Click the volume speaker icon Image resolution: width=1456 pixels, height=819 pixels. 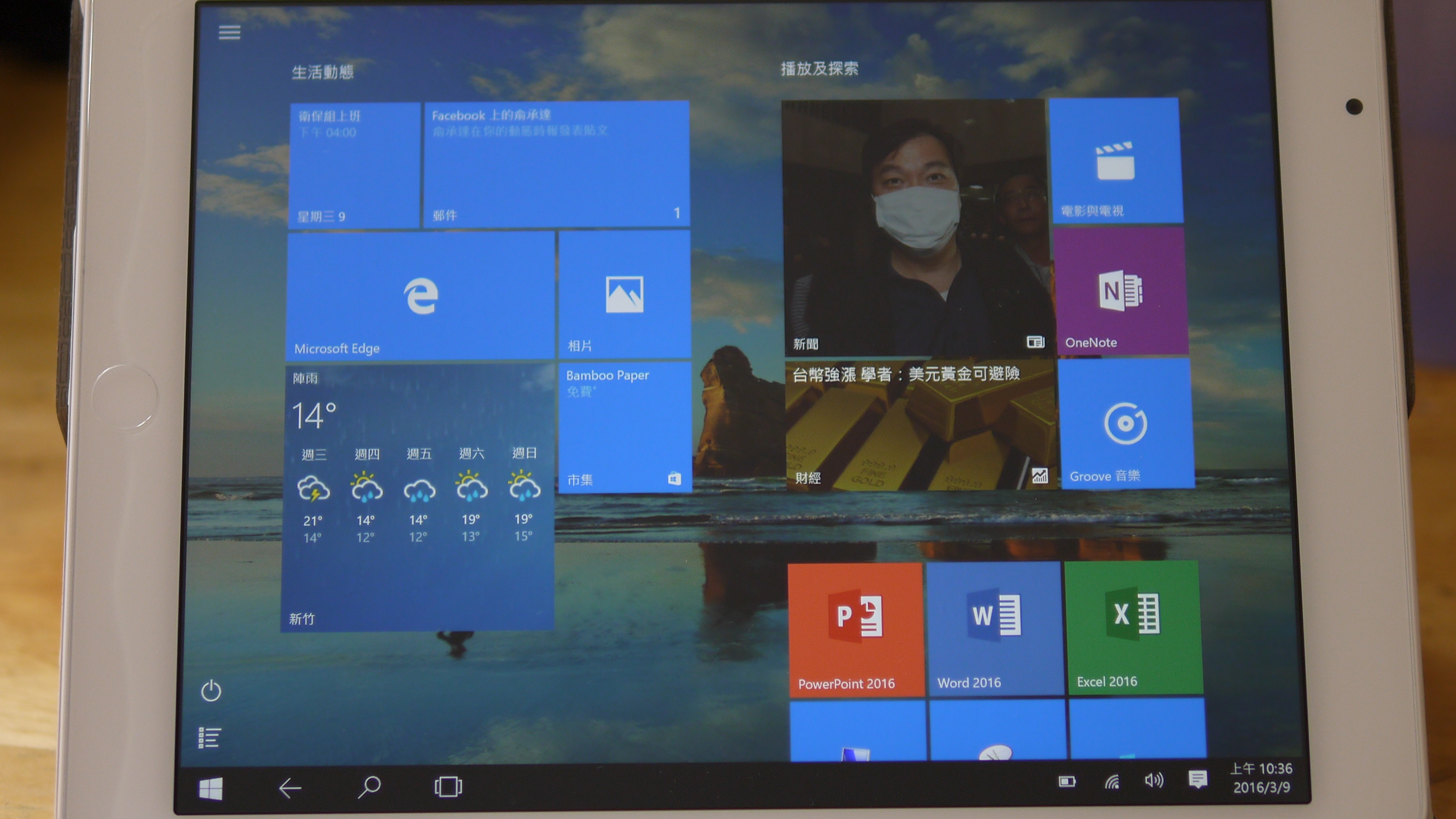[x=1154, y=781]
